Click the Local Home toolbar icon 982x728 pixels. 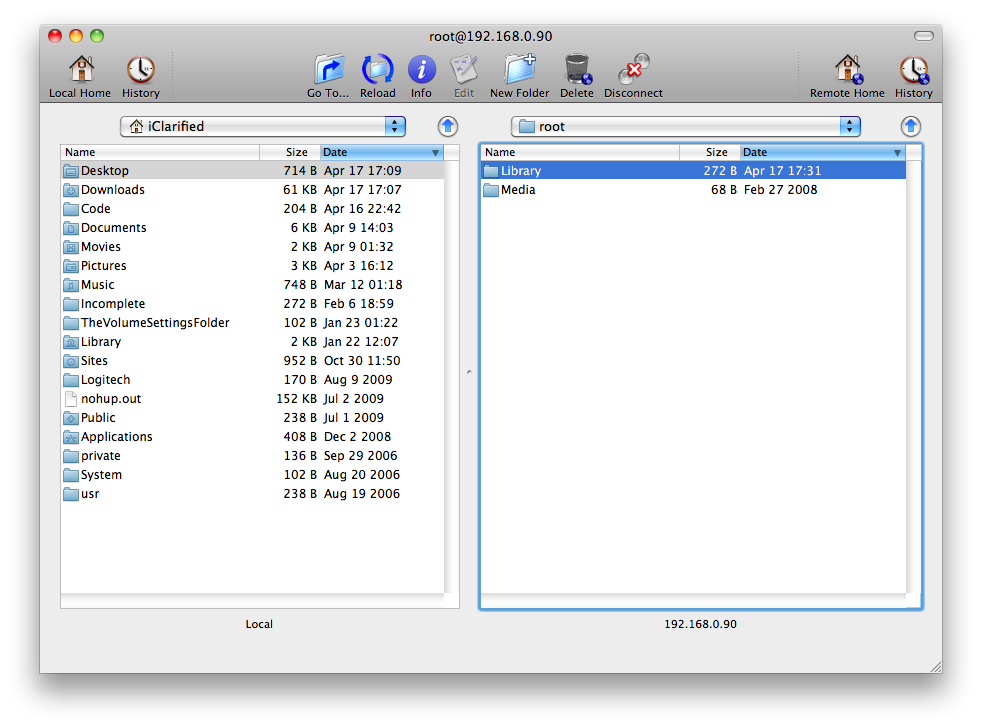80,71
